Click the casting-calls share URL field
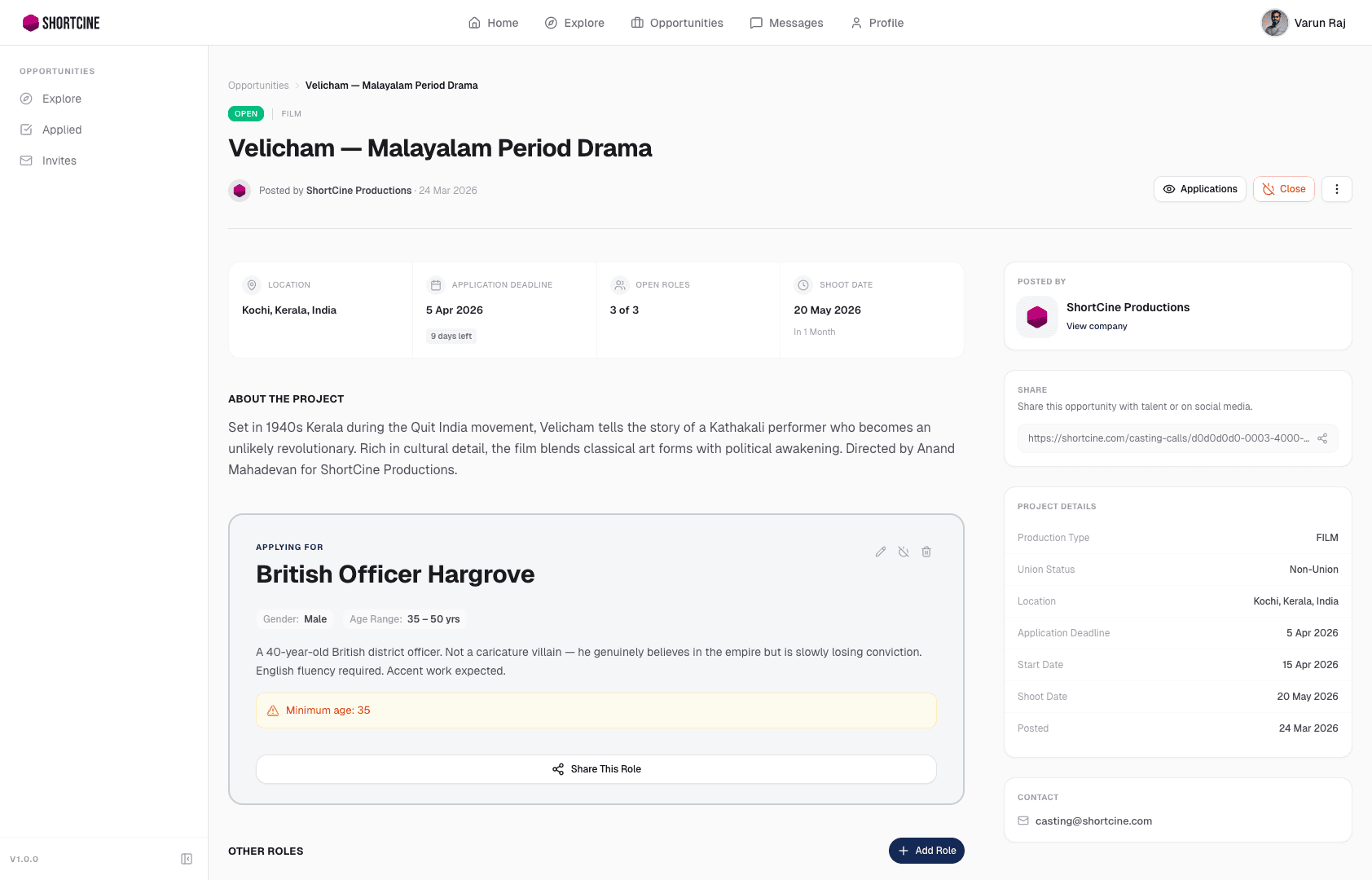 [x=1168, y=438]
